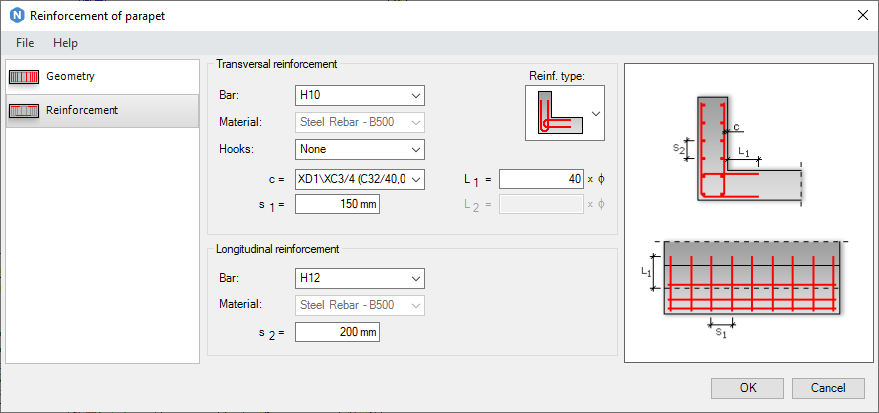Select the Geometry item in sidebar
The height and width of the screenshot is (413, 879).
[x=70, y=76]
